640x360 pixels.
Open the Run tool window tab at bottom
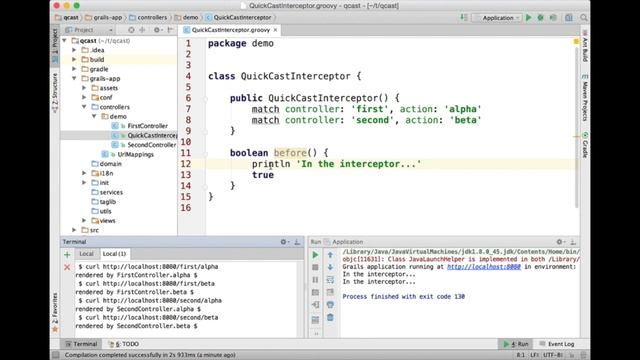pos(516,344)
